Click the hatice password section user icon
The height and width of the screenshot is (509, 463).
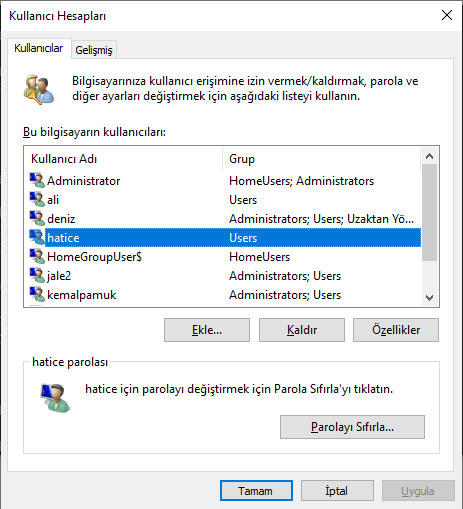click(x=55, y=398)
